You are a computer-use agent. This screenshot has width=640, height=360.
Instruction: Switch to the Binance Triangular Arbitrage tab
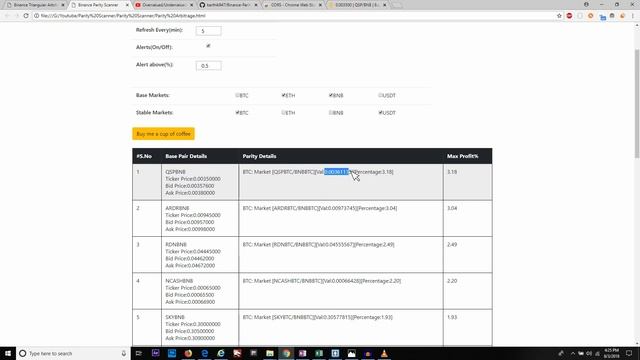[x=35, y=5]
